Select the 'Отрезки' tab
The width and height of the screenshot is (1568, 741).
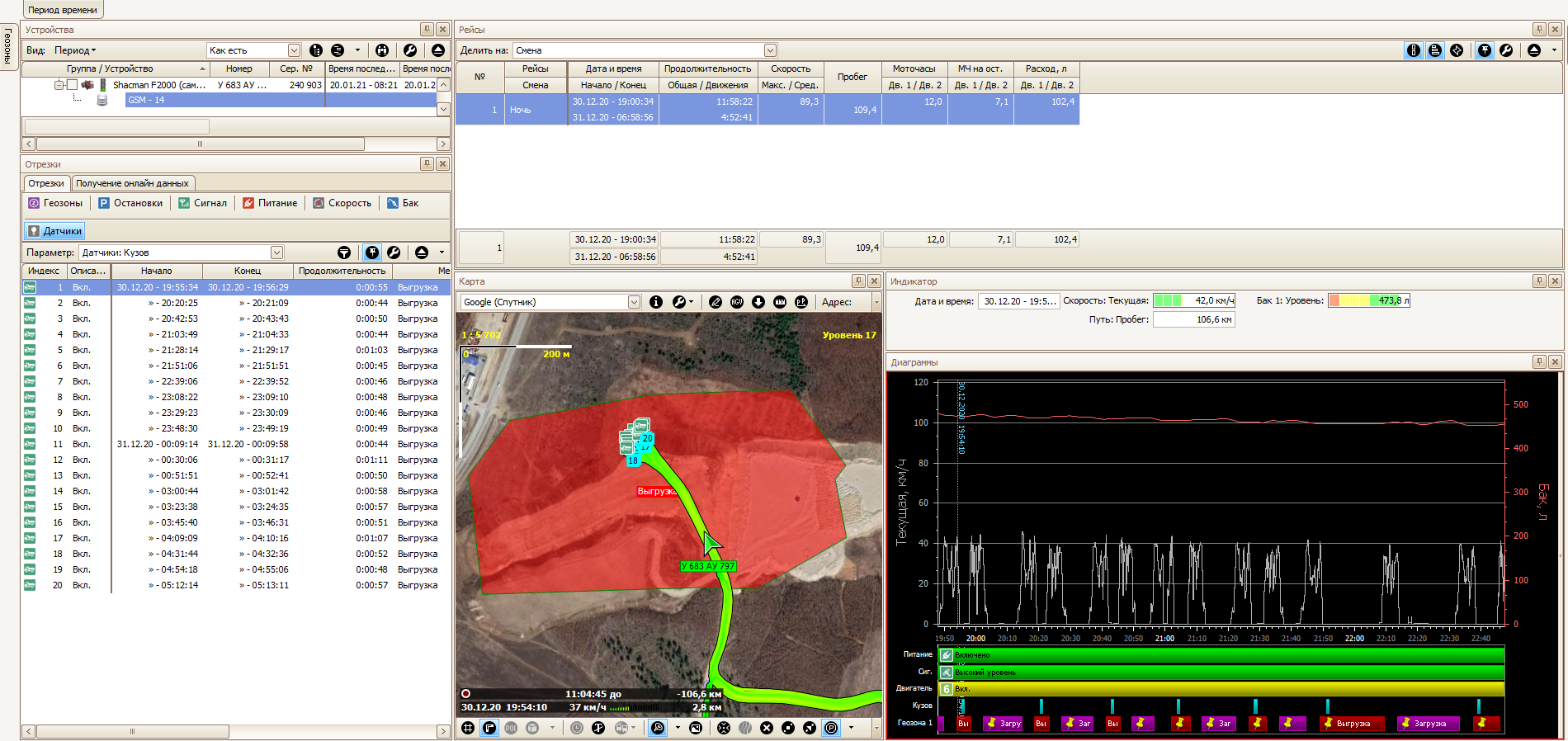click(x=46, y=183)
